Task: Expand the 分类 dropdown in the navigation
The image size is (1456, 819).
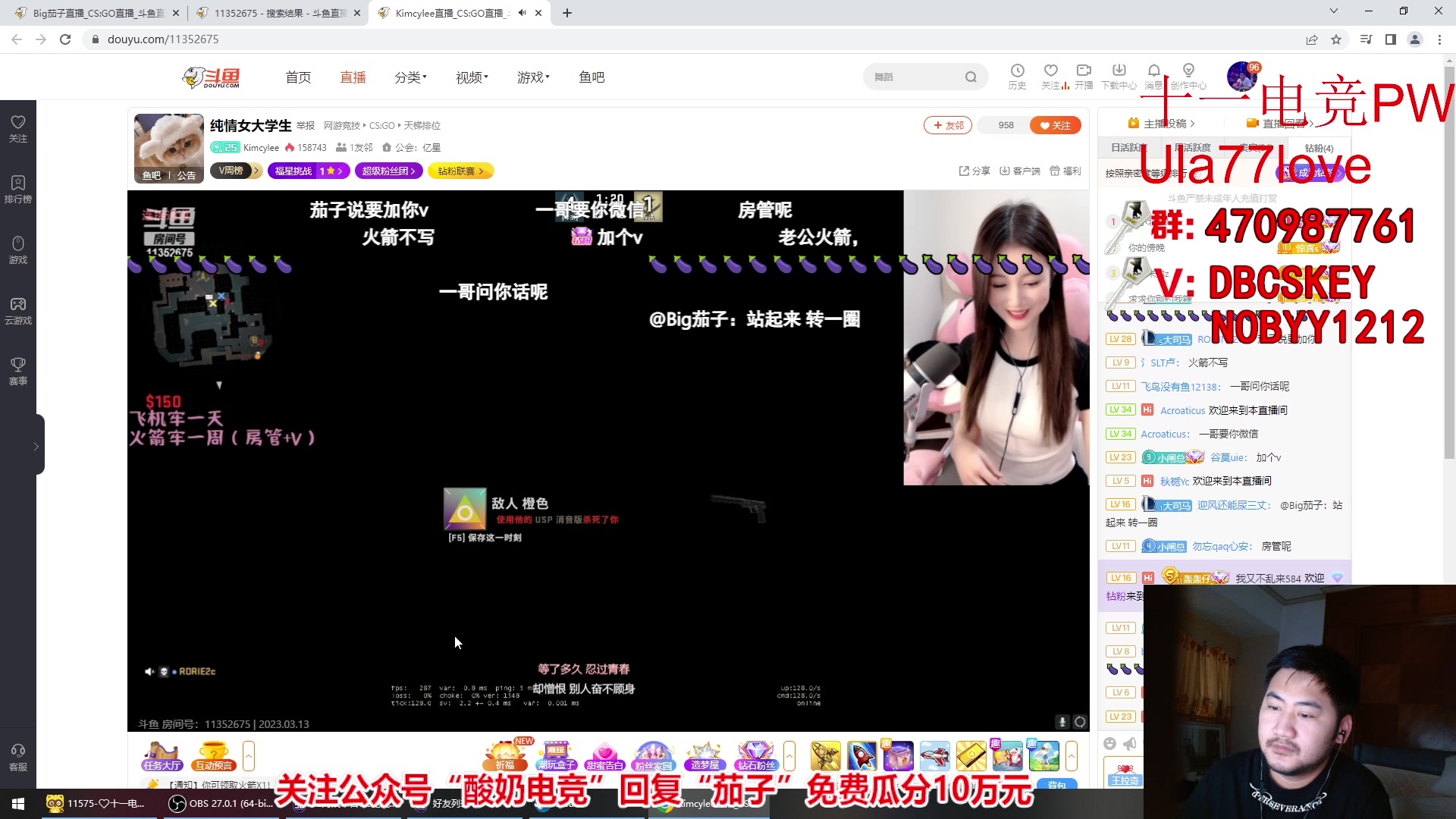Action: [410, 77]
